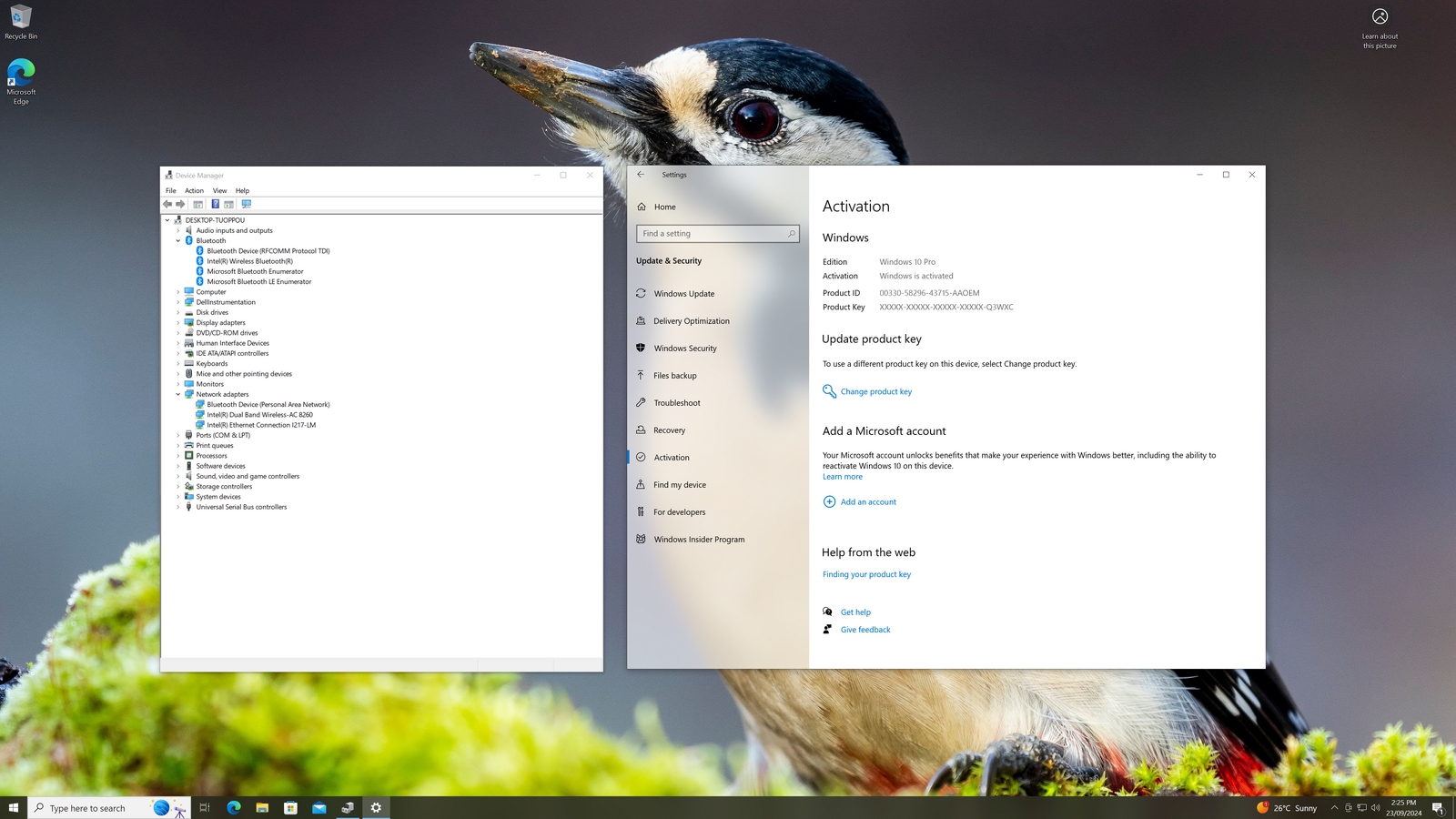Open Finding your product key link
This screenshot has width=1456, height=819.
866,575
